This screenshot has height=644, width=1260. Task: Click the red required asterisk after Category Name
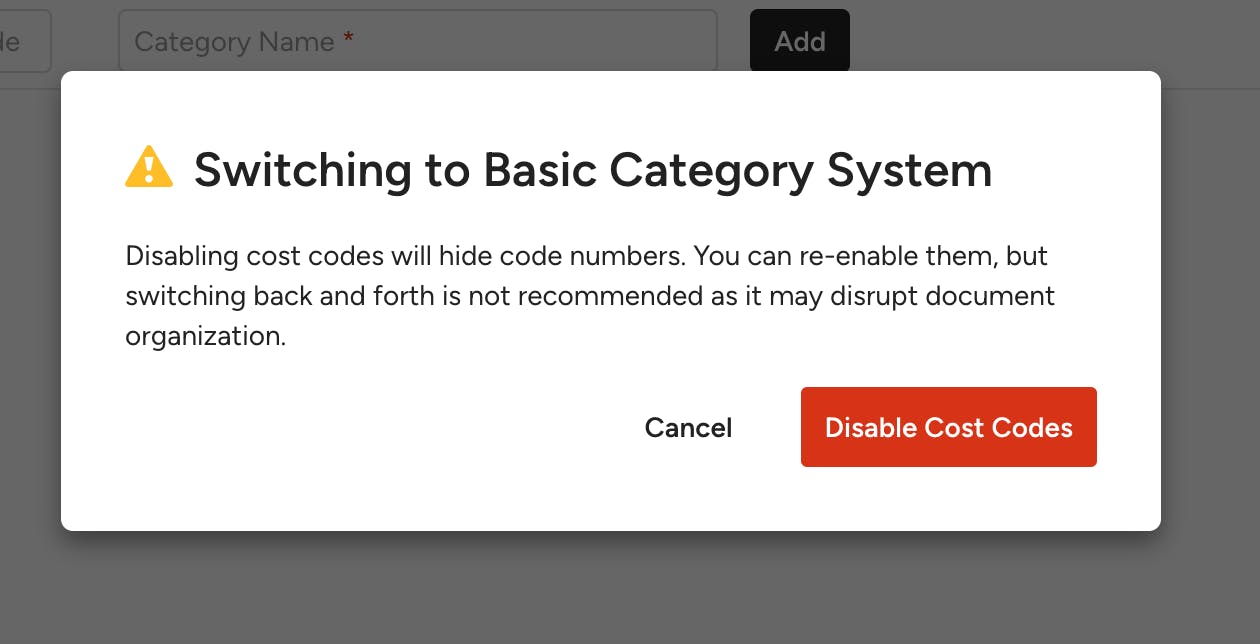348,41
